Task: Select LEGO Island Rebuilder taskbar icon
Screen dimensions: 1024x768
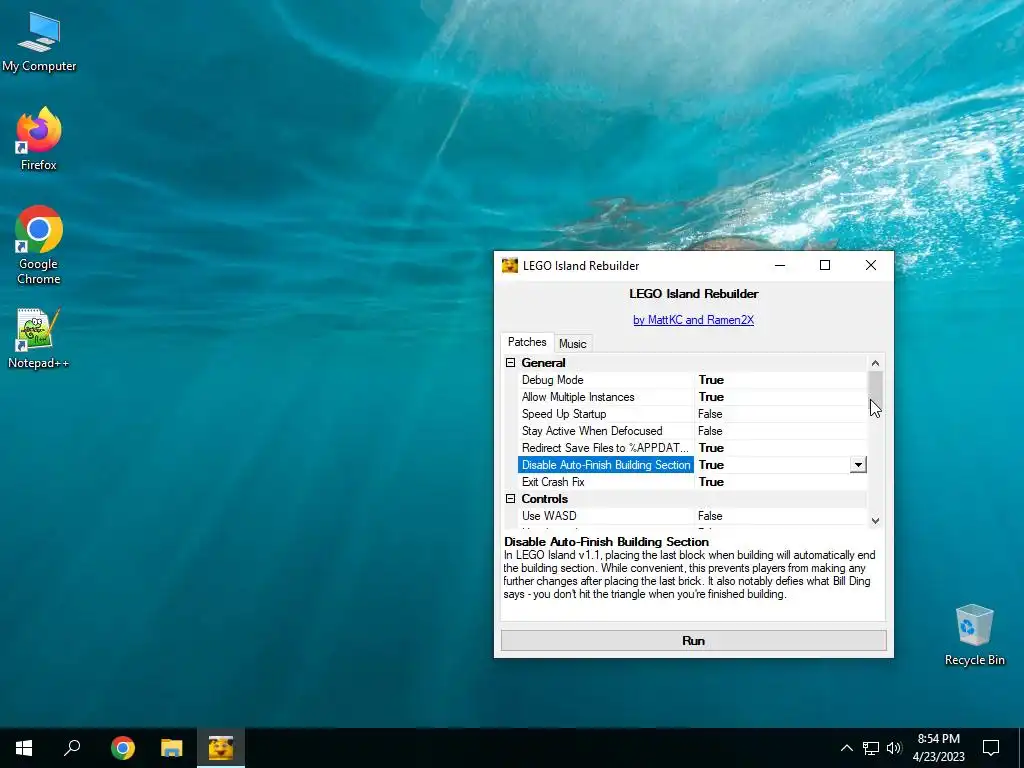Action: 221,748
